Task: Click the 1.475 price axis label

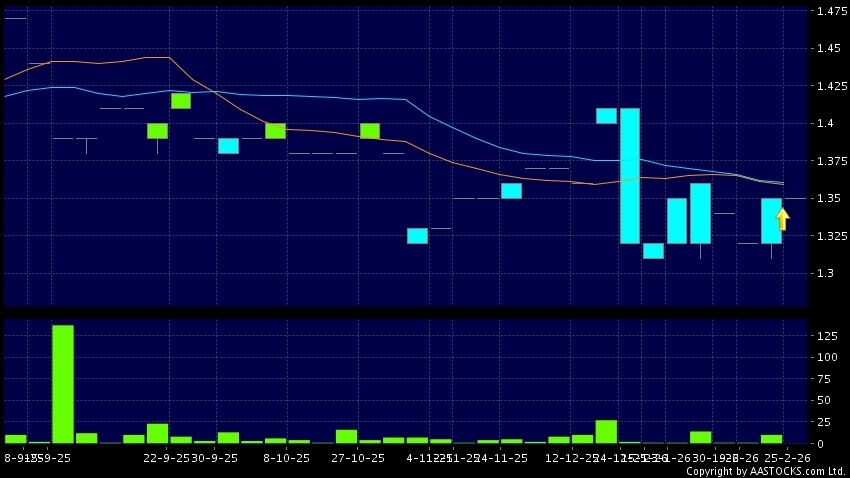Action: [x=828, y=11]
